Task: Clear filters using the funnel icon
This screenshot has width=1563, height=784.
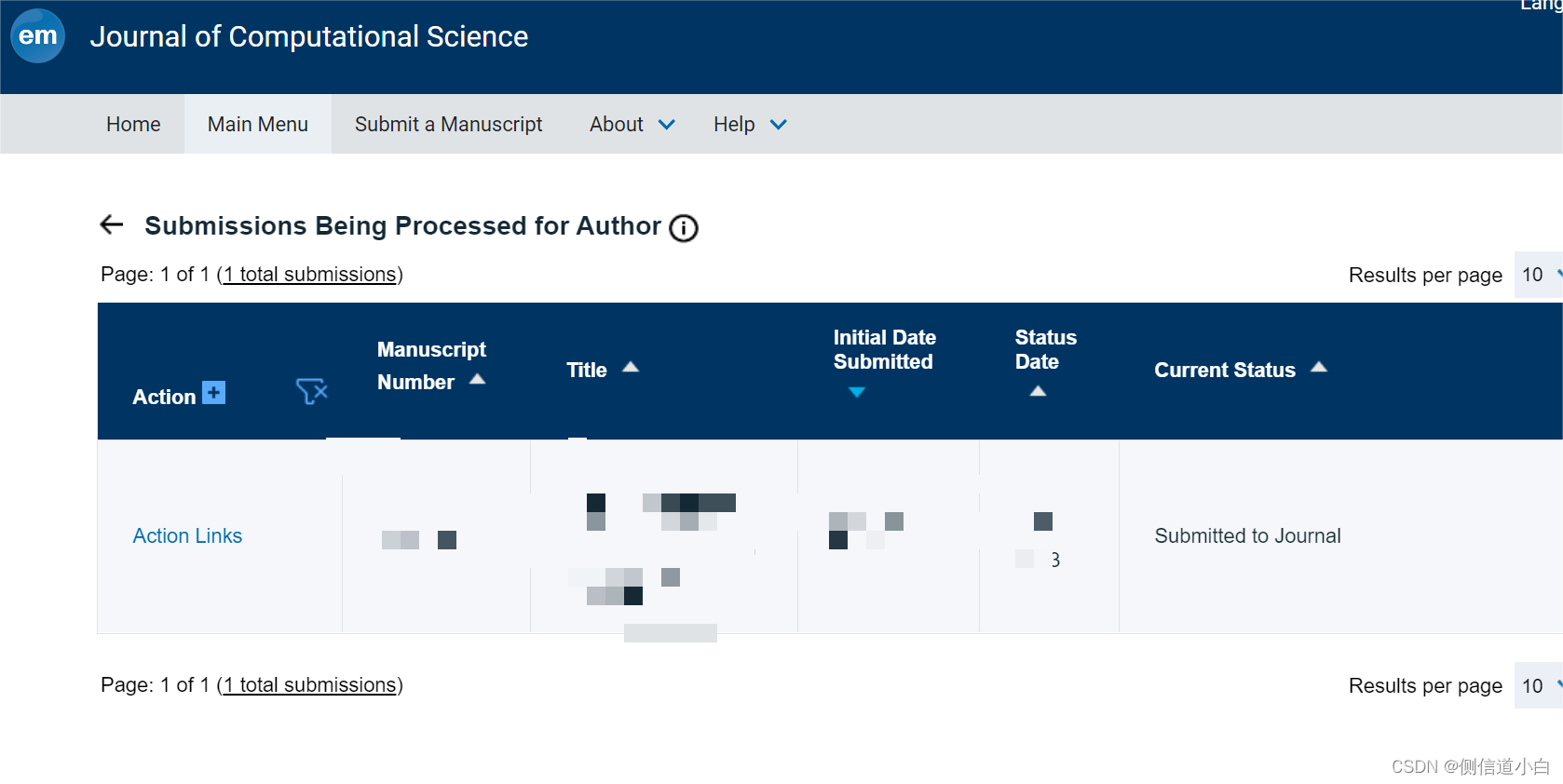Action: click(x=311, y=391)
